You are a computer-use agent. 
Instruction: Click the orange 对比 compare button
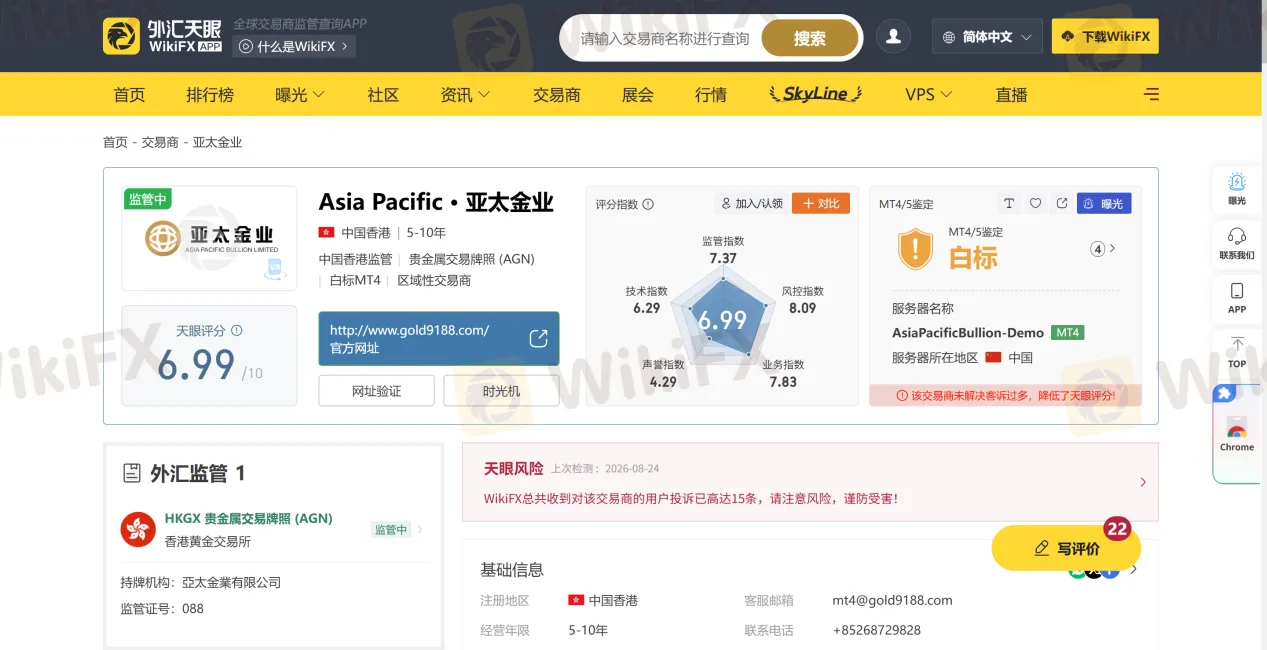(821, 203)
